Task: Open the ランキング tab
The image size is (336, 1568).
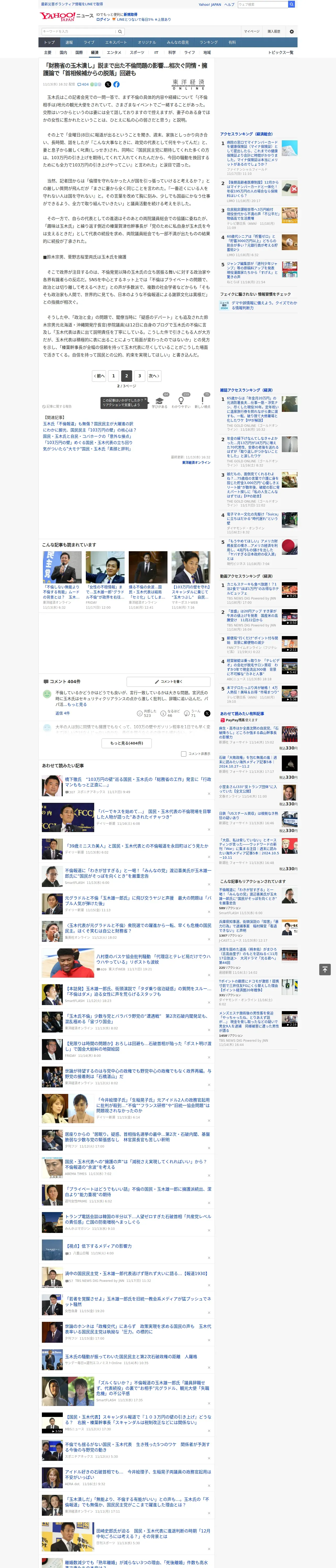Action: point(209,42)
